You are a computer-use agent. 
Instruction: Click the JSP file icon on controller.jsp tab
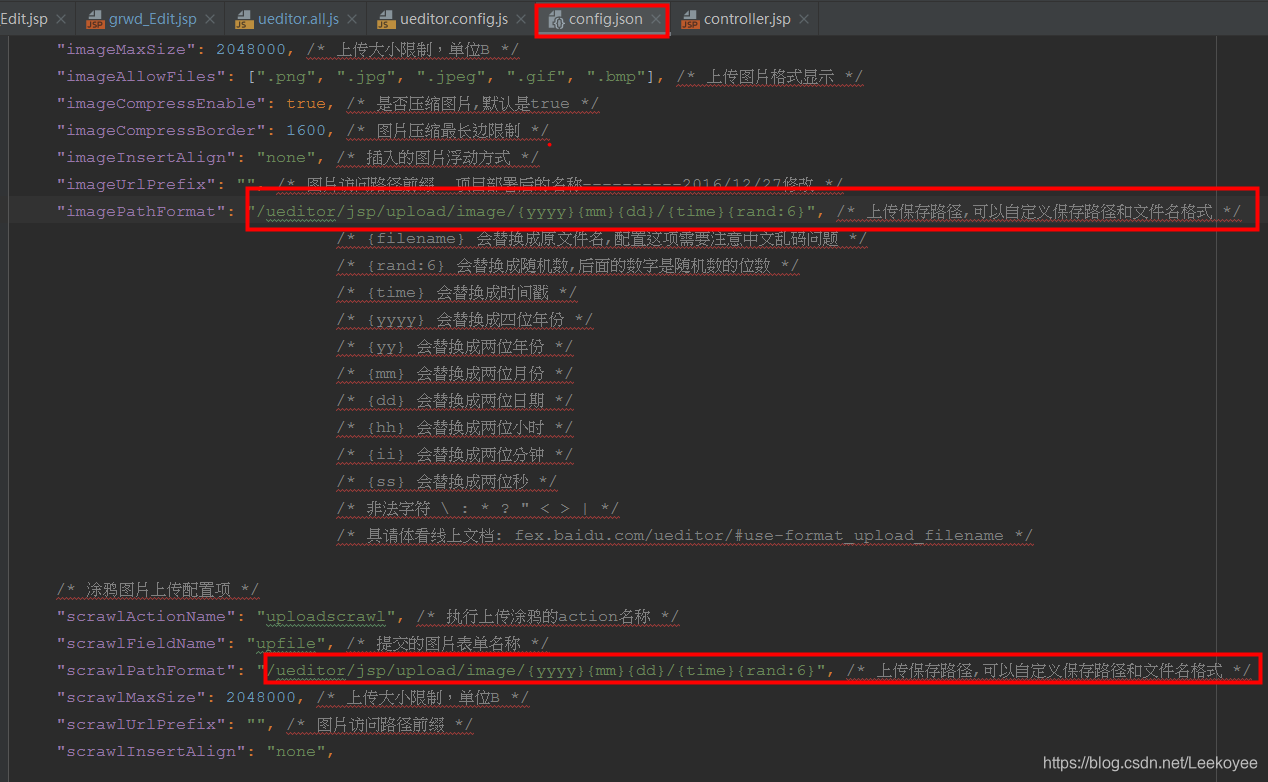coord(690,20)
